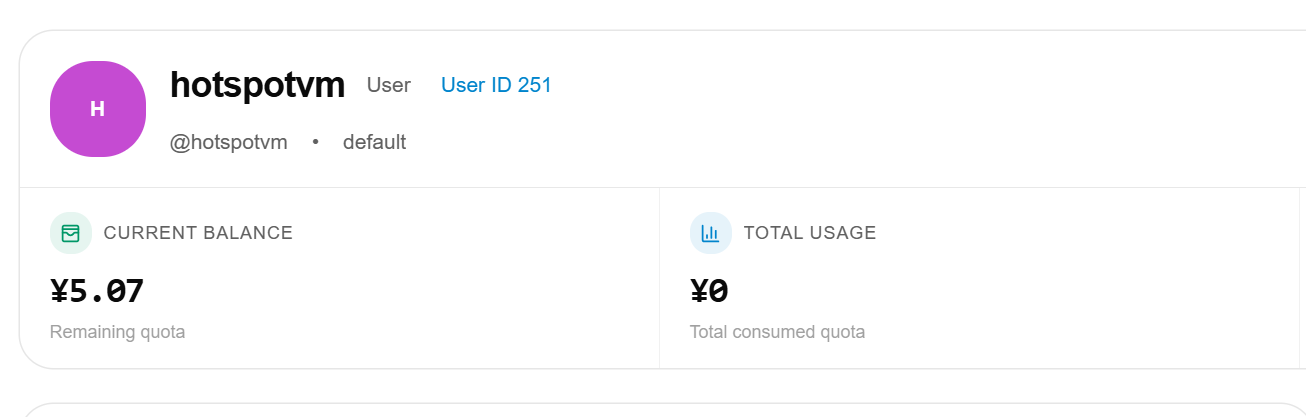Image resolution: width=1306 pixels, height=417 pixels.
Task: Click the CURRENT BALANCE label
Action: click(x=198, y=233)
